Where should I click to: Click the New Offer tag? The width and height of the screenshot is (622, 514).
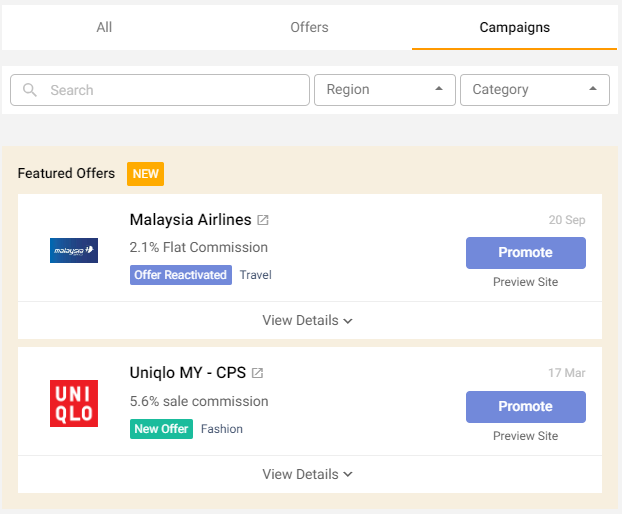click(161, 429)
